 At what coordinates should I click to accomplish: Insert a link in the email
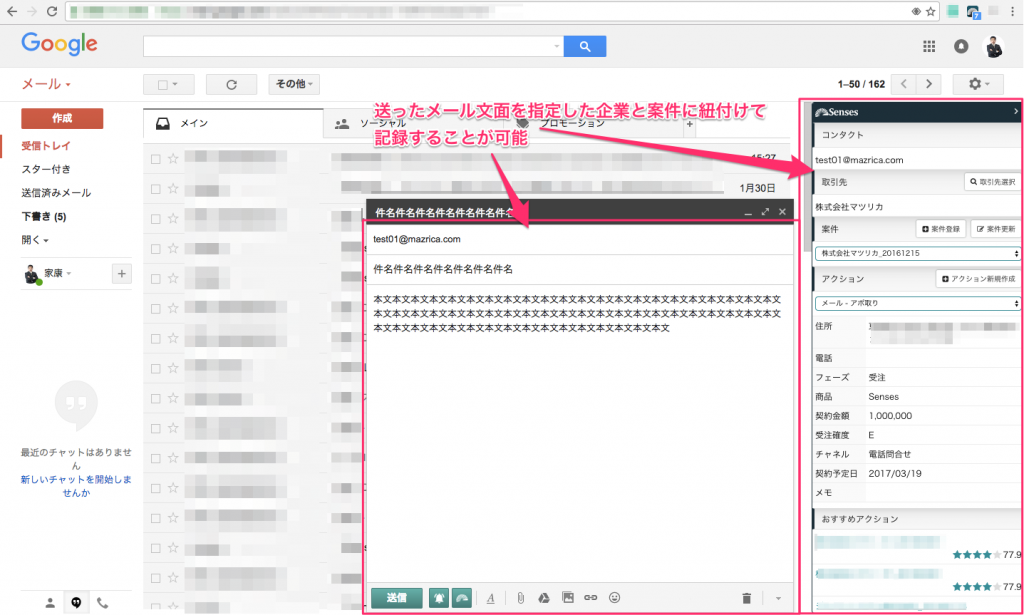(x=591, y=598)
